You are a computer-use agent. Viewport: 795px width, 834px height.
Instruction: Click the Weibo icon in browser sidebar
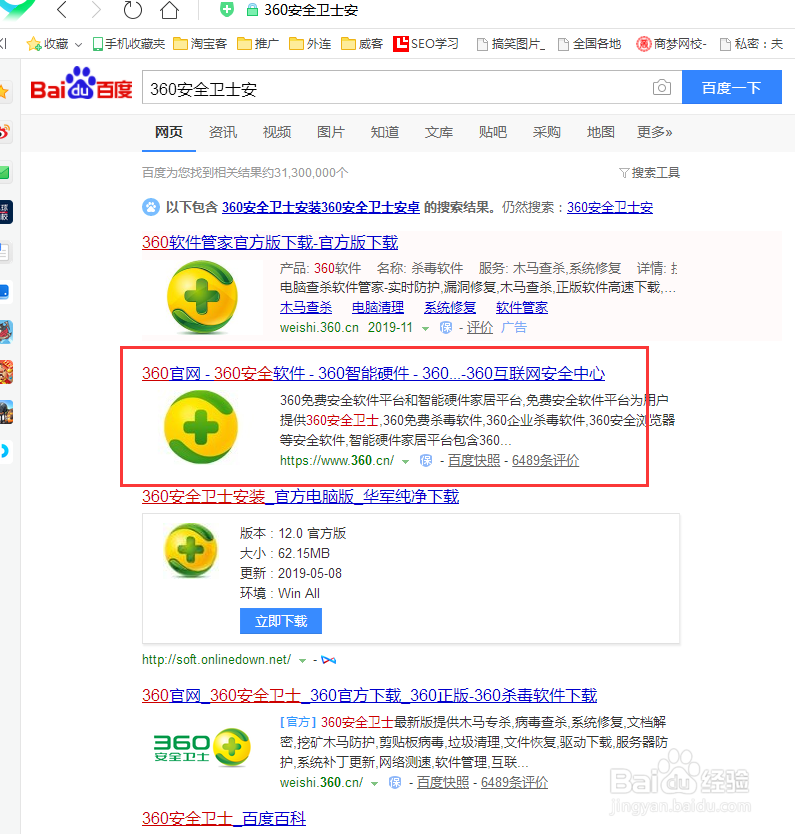(5, 132)
